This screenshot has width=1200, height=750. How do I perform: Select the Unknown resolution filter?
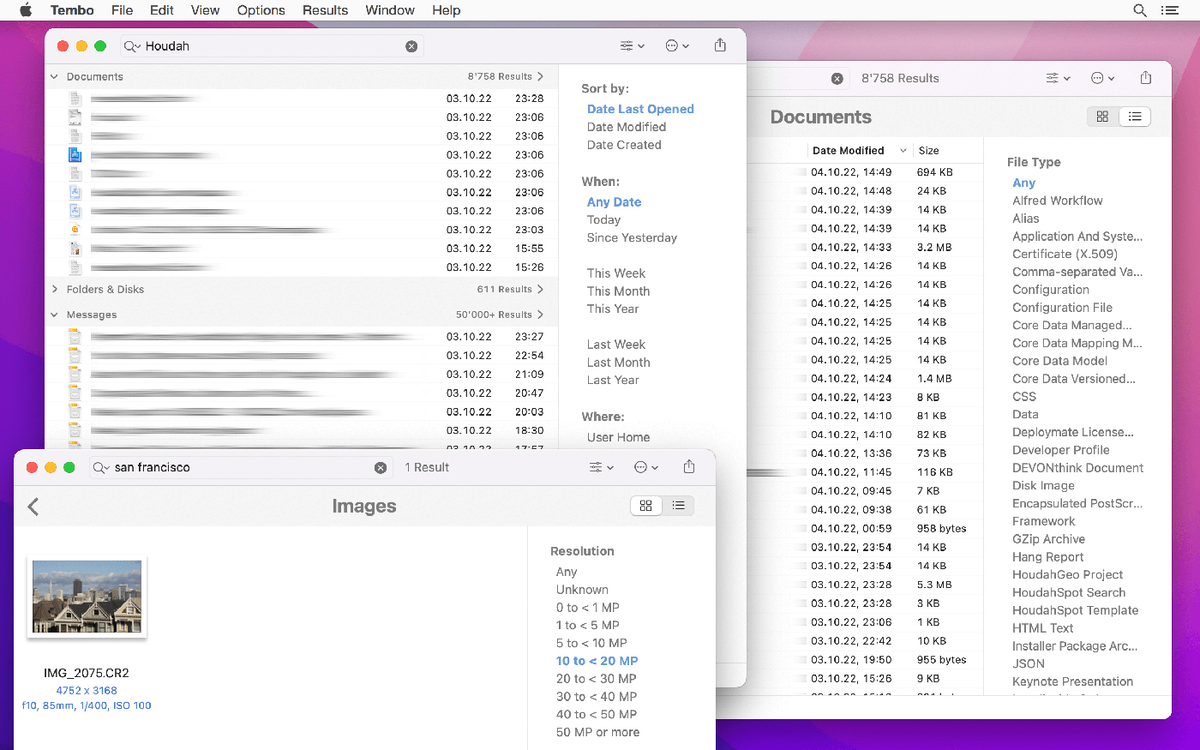582,590
